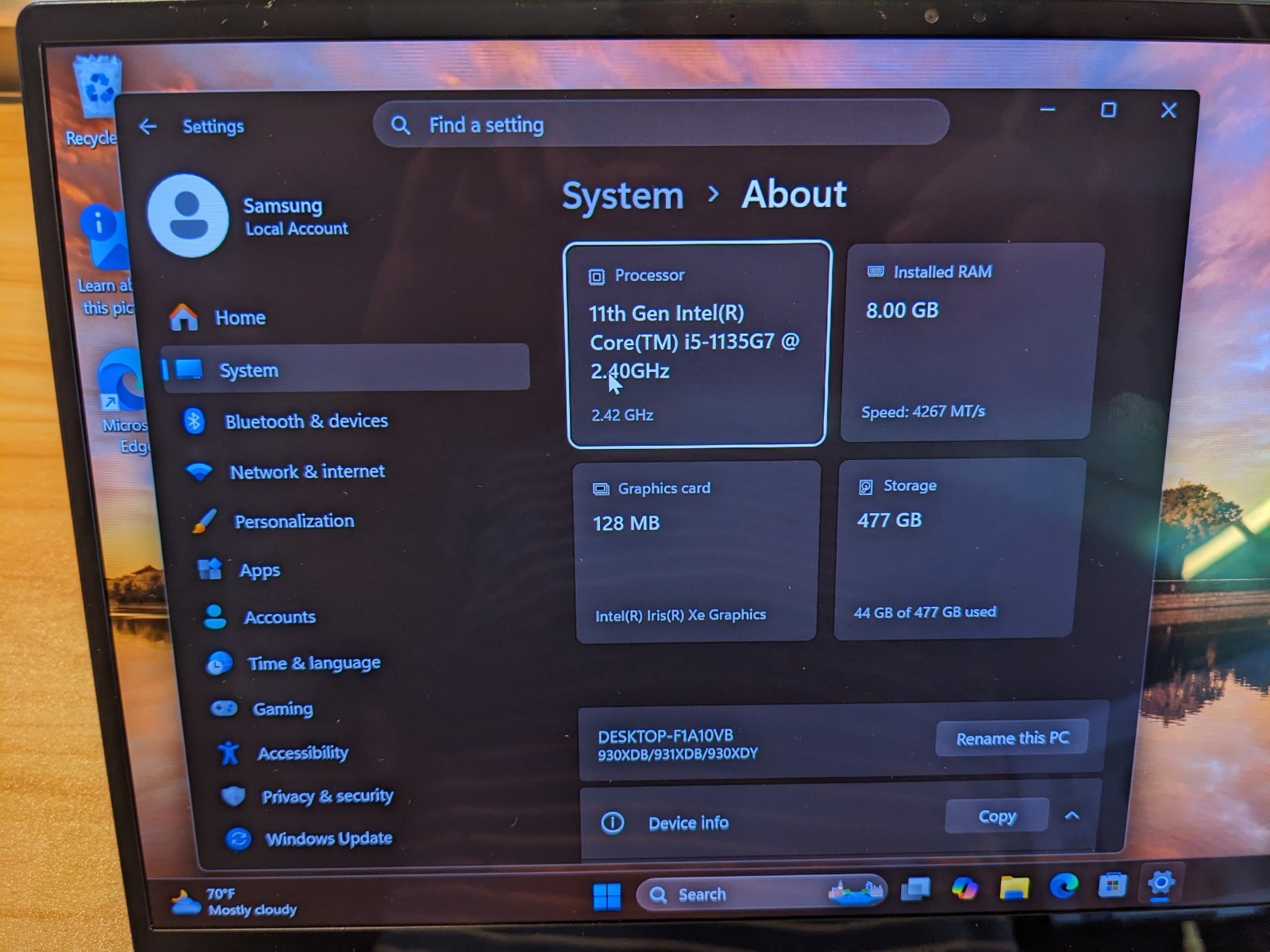This screenshot has height=952, width=1270.
Task: Click the Privacy & security shield icon
Action: pyautogui.click(x=233, y=796)
